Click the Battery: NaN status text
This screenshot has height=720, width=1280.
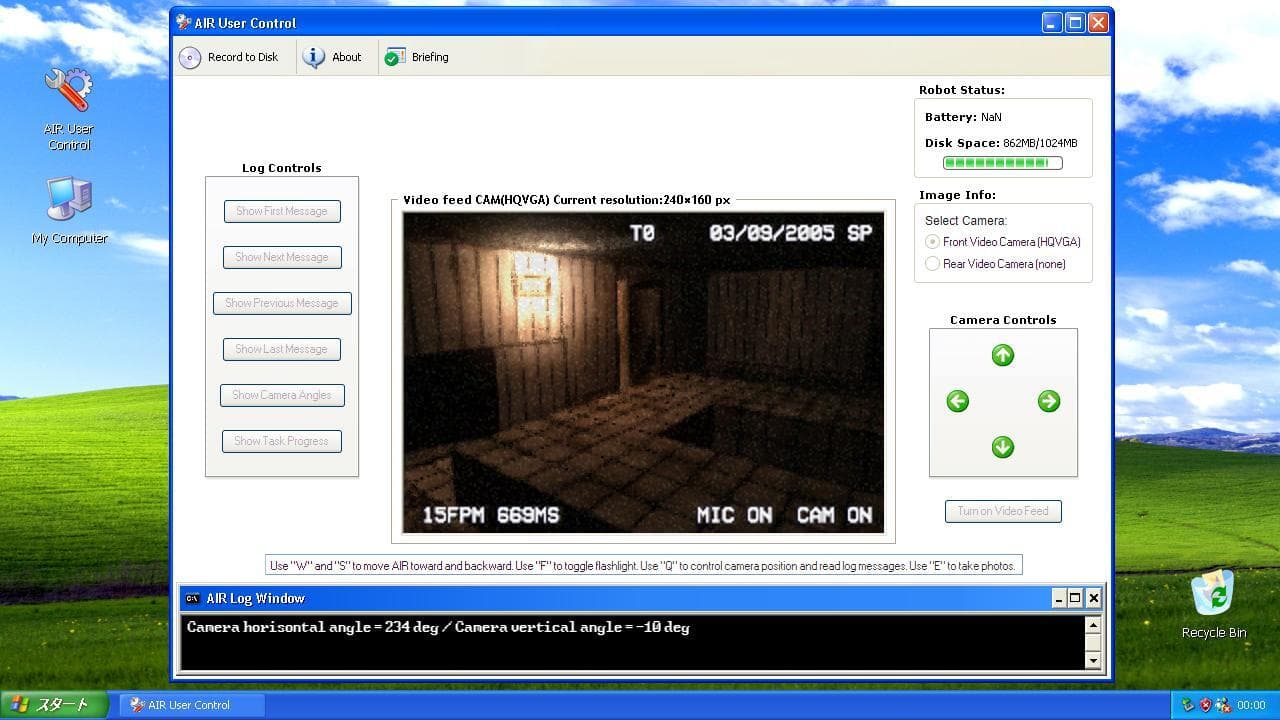963,117
